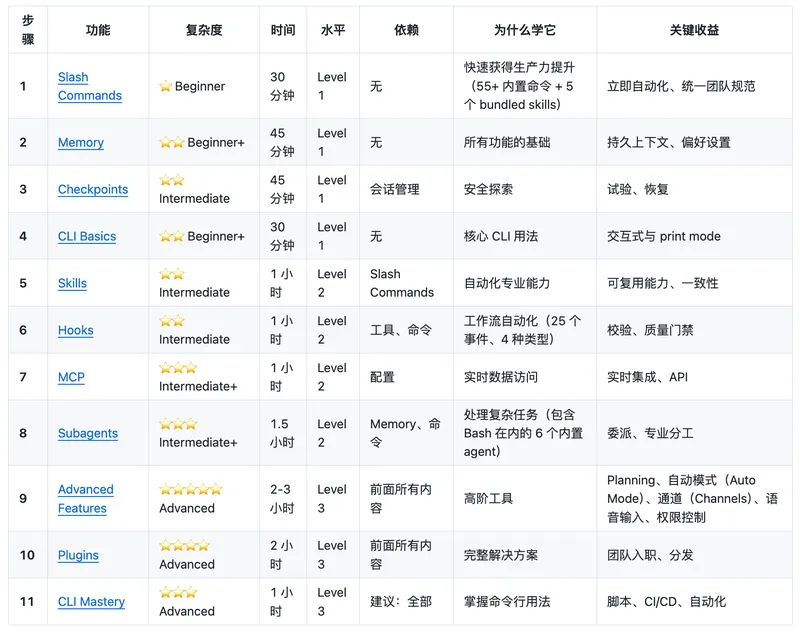The width and height of the screenshot is (800, 633).
Task: Select the text 实时集成、API
Action: point(647,377)
